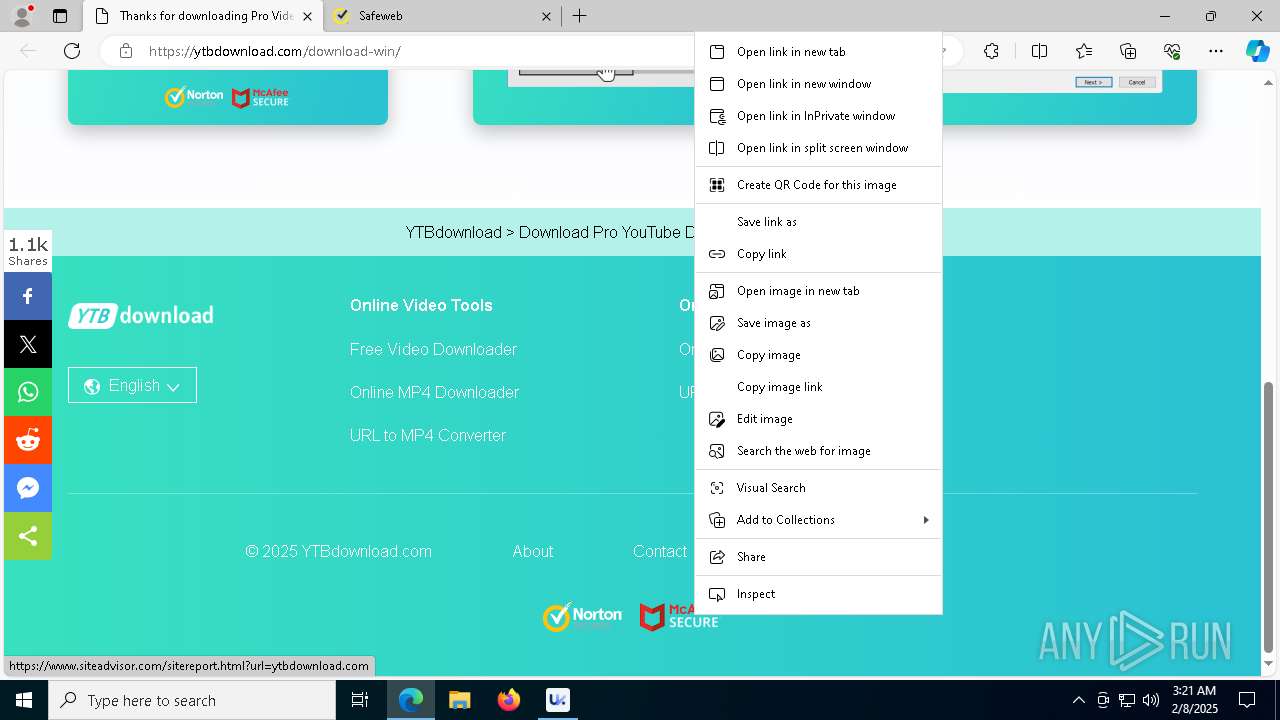Click the page vertical scrollbar thumb
The width and height of the screenshot is (1280, 720).
tap(1269, 516)
